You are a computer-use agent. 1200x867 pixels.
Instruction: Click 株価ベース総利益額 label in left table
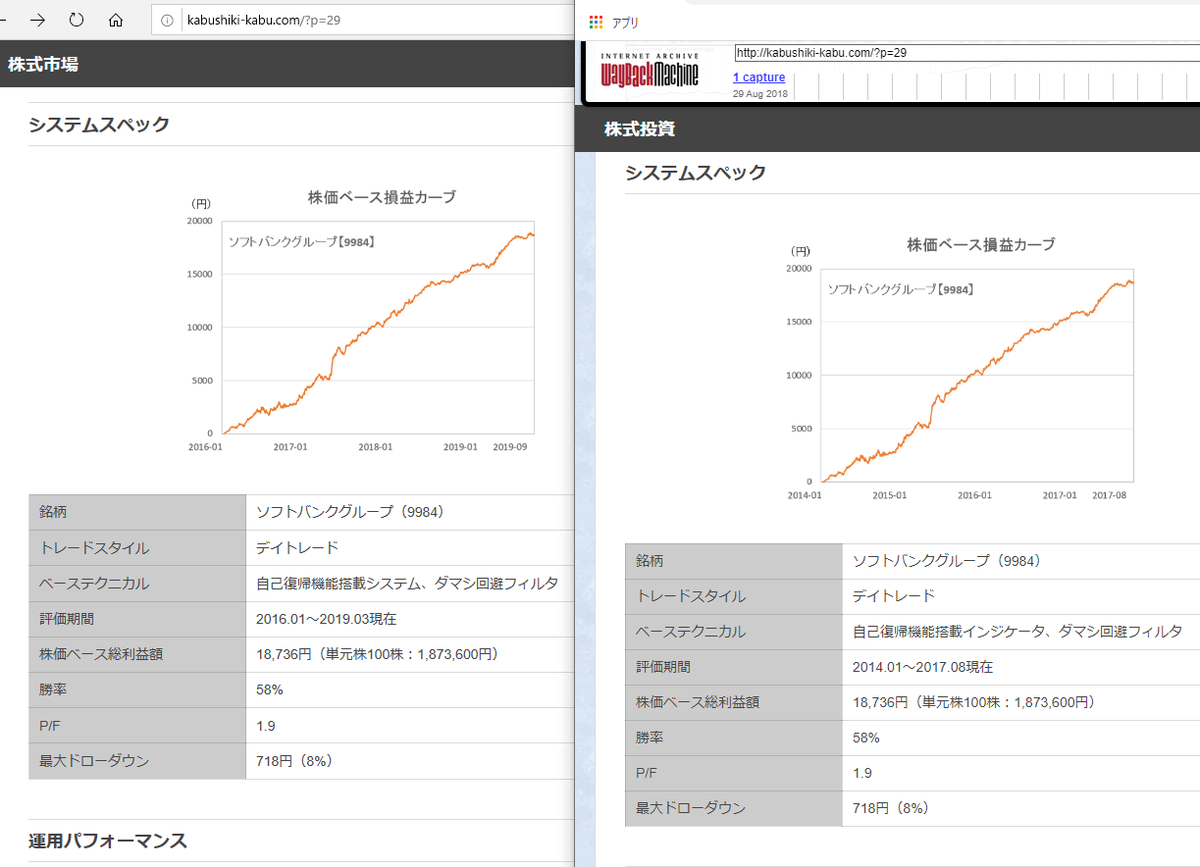point(101,655)
